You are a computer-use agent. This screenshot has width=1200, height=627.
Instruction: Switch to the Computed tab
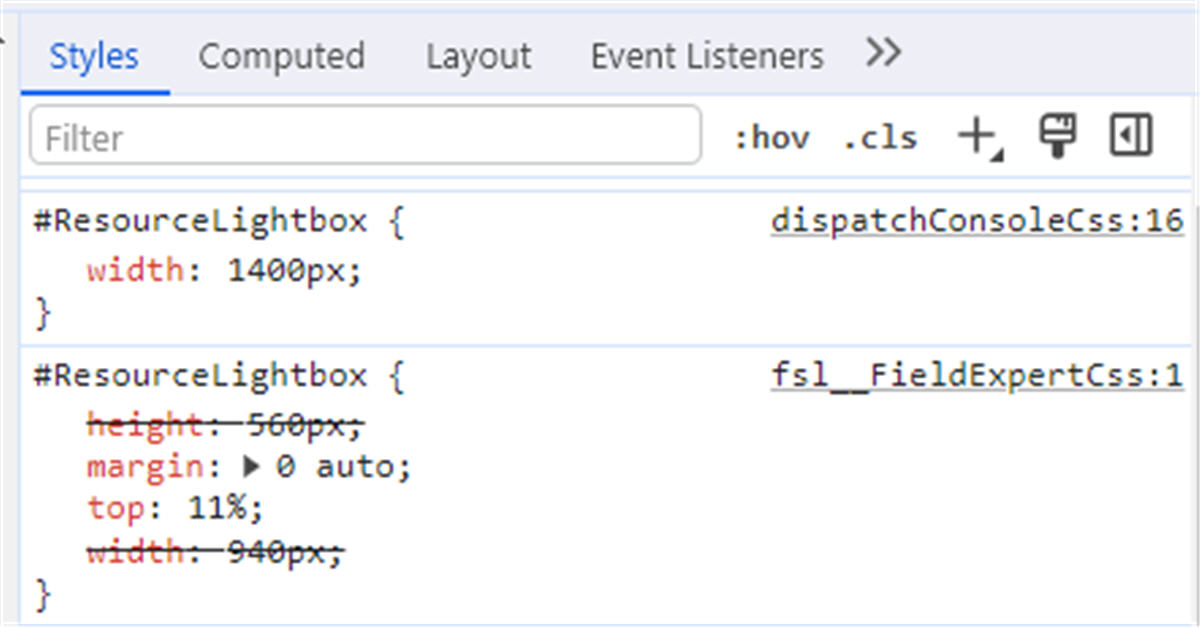click(x=282, y=56)
